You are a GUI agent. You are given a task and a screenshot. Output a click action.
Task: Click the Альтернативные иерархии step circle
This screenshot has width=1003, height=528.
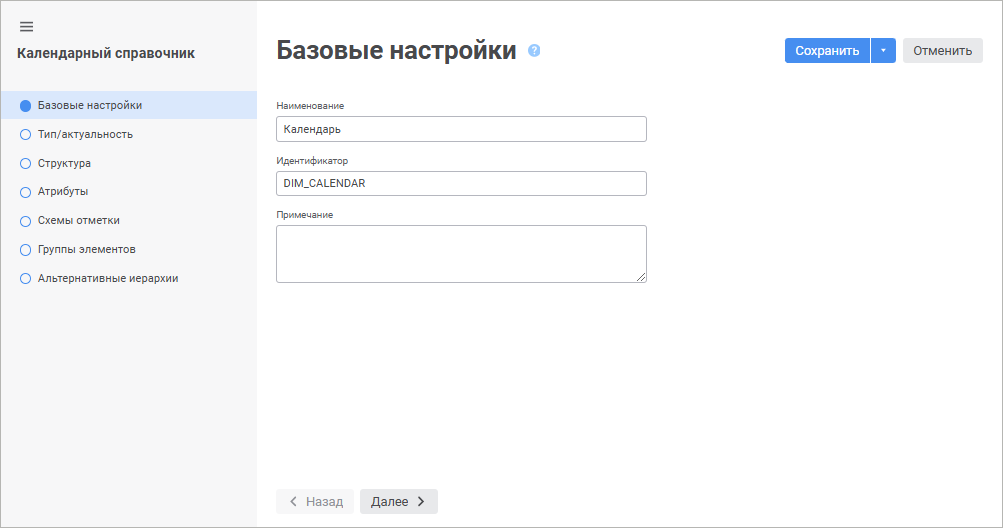pyautogui.click(x=26, y=279)
